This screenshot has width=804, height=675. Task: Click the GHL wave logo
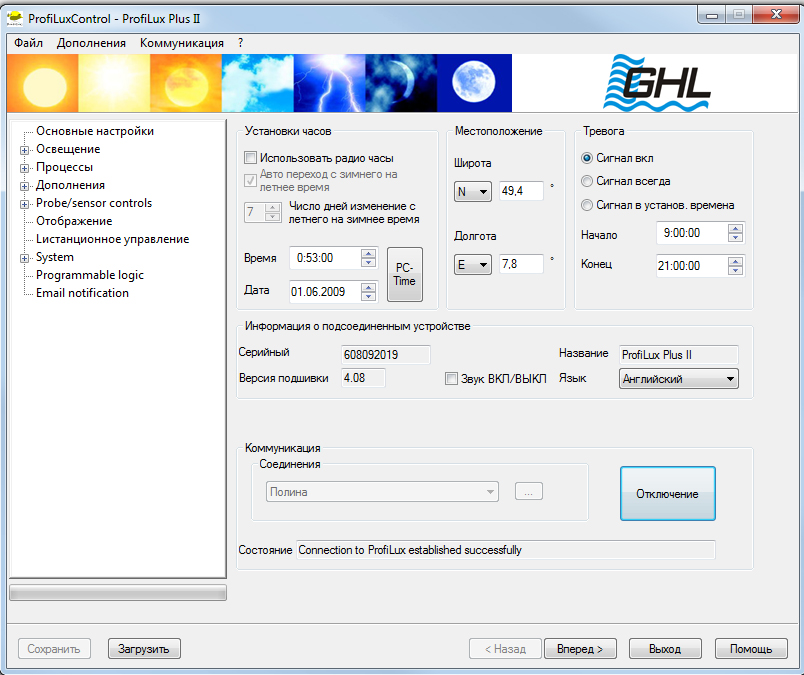tap(657, 83)
